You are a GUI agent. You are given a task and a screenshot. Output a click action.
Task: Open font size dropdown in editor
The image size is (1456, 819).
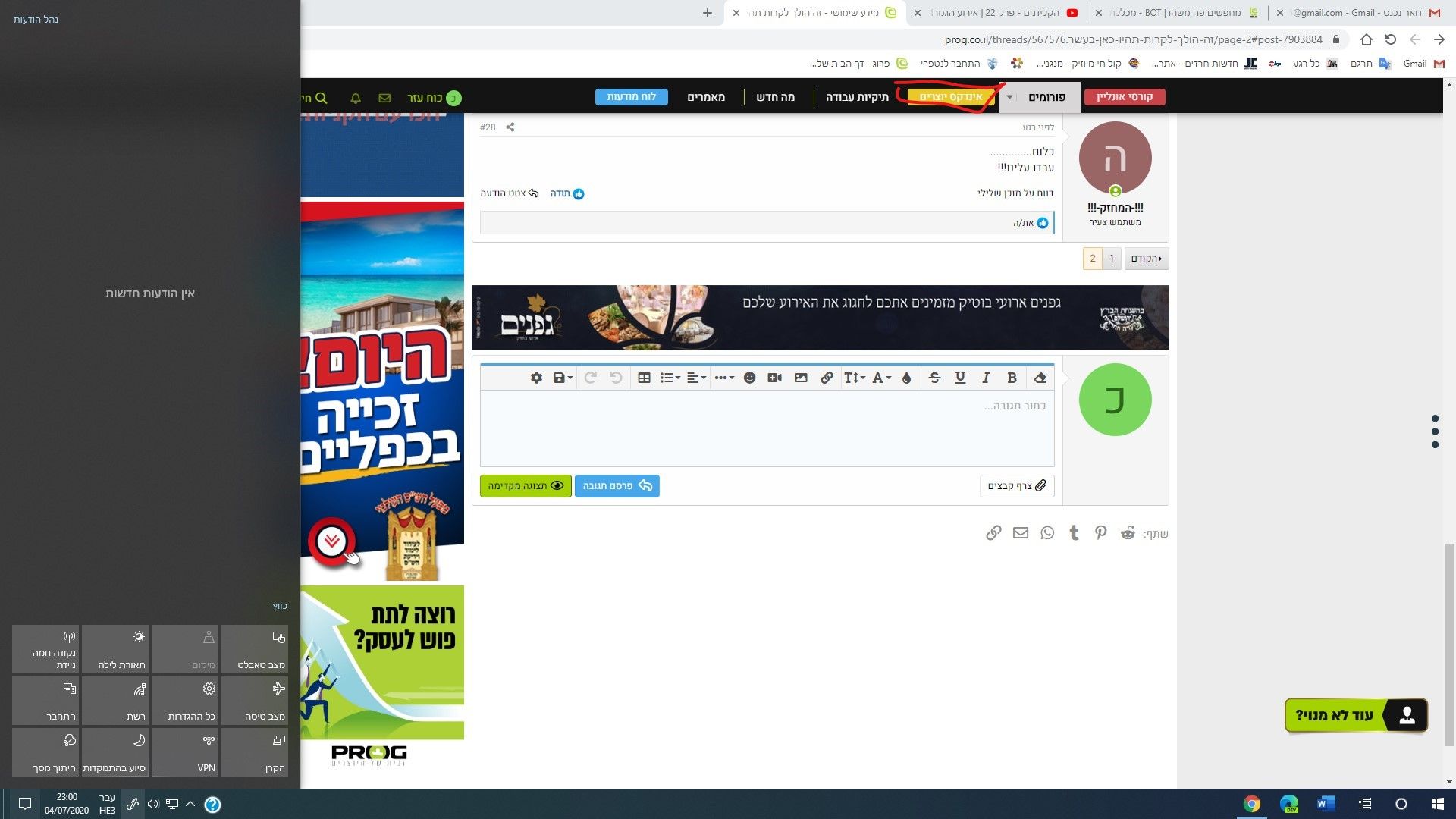point(854,378)
